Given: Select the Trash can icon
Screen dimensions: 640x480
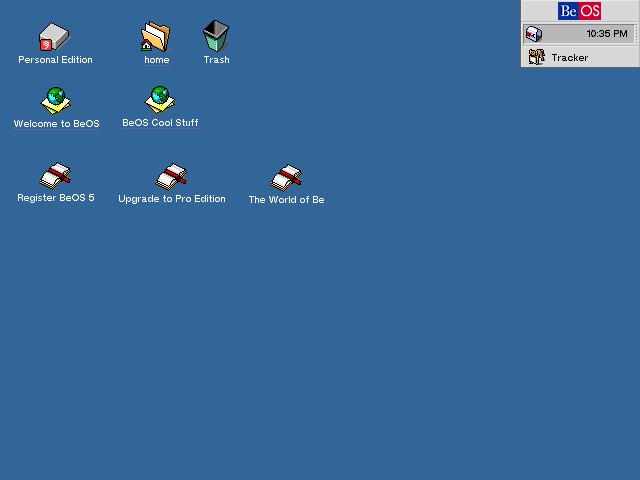Looking at the screenshot, I should [x=216, y=36].
